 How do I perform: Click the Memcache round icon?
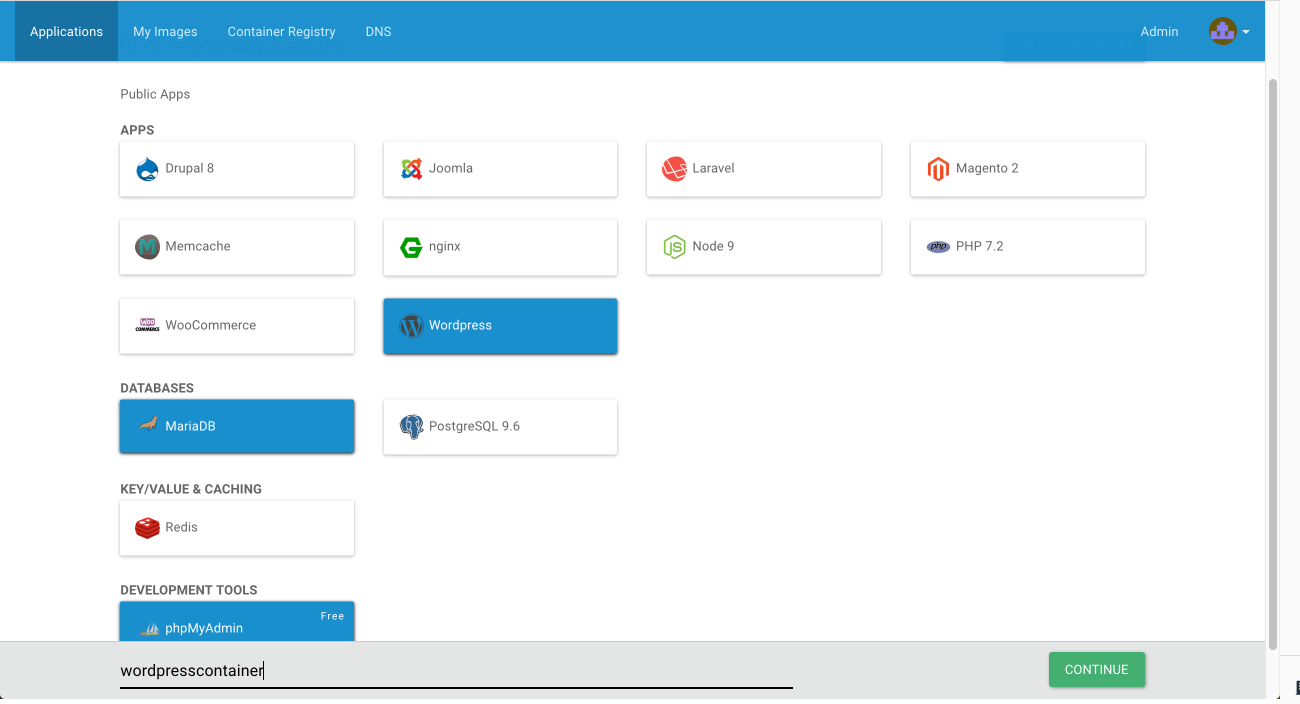[x=147, y=247]
